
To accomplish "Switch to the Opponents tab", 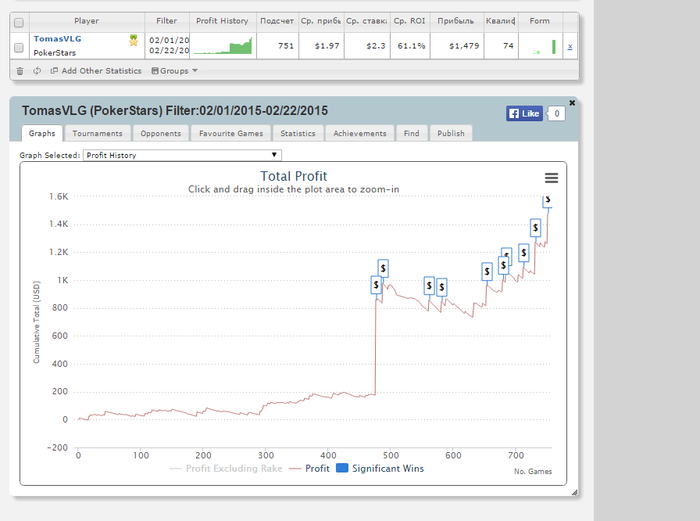I will pos(161,133).
